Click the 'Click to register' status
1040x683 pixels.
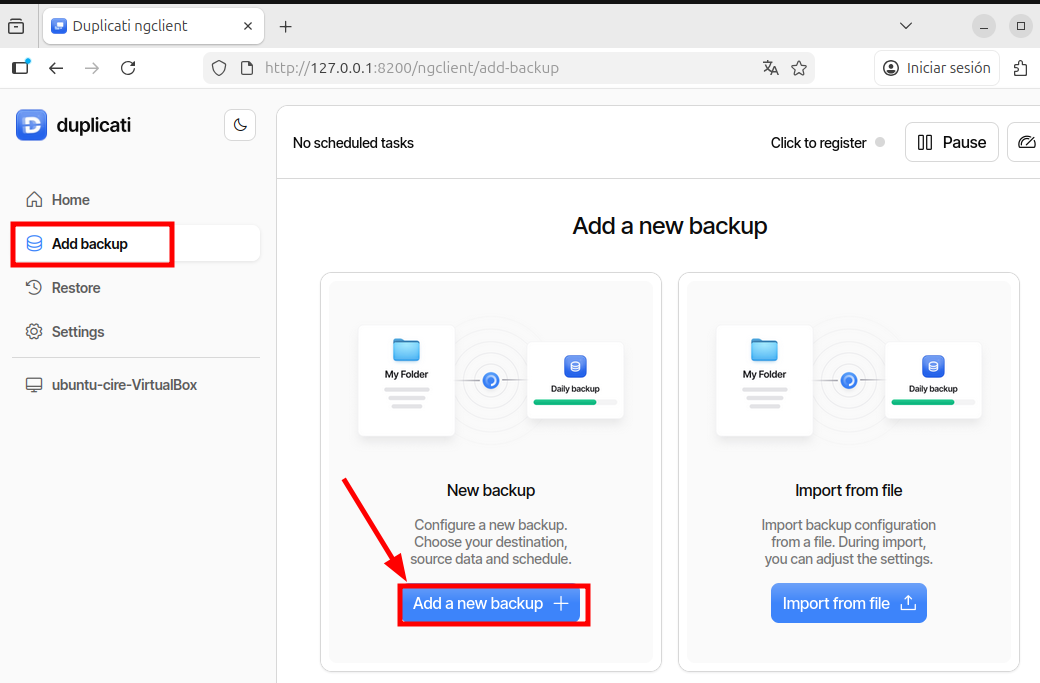818,143
